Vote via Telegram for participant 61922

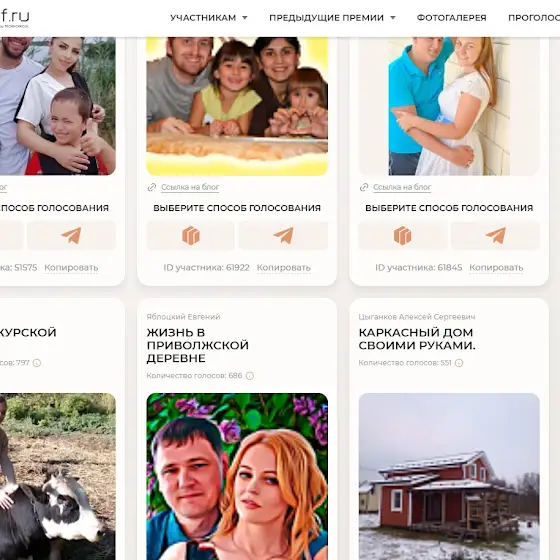coord(283,235)
